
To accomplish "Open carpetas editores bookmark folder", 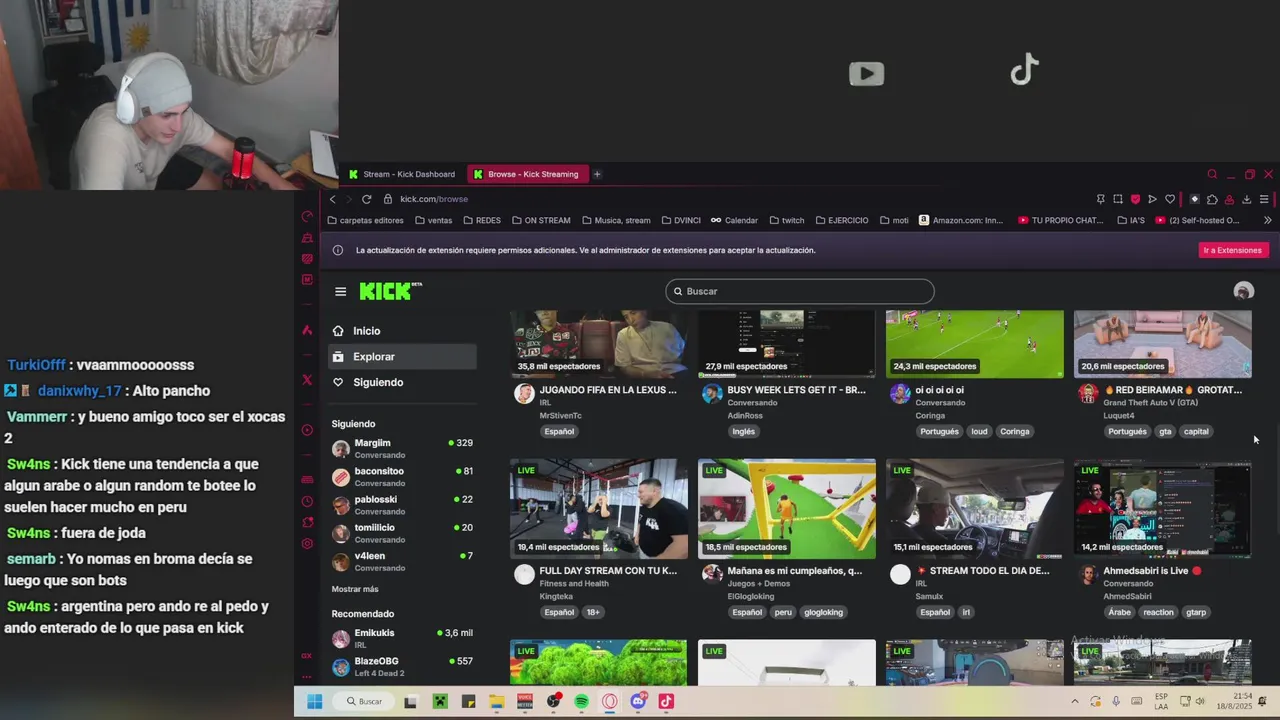I will coord(366,220).
